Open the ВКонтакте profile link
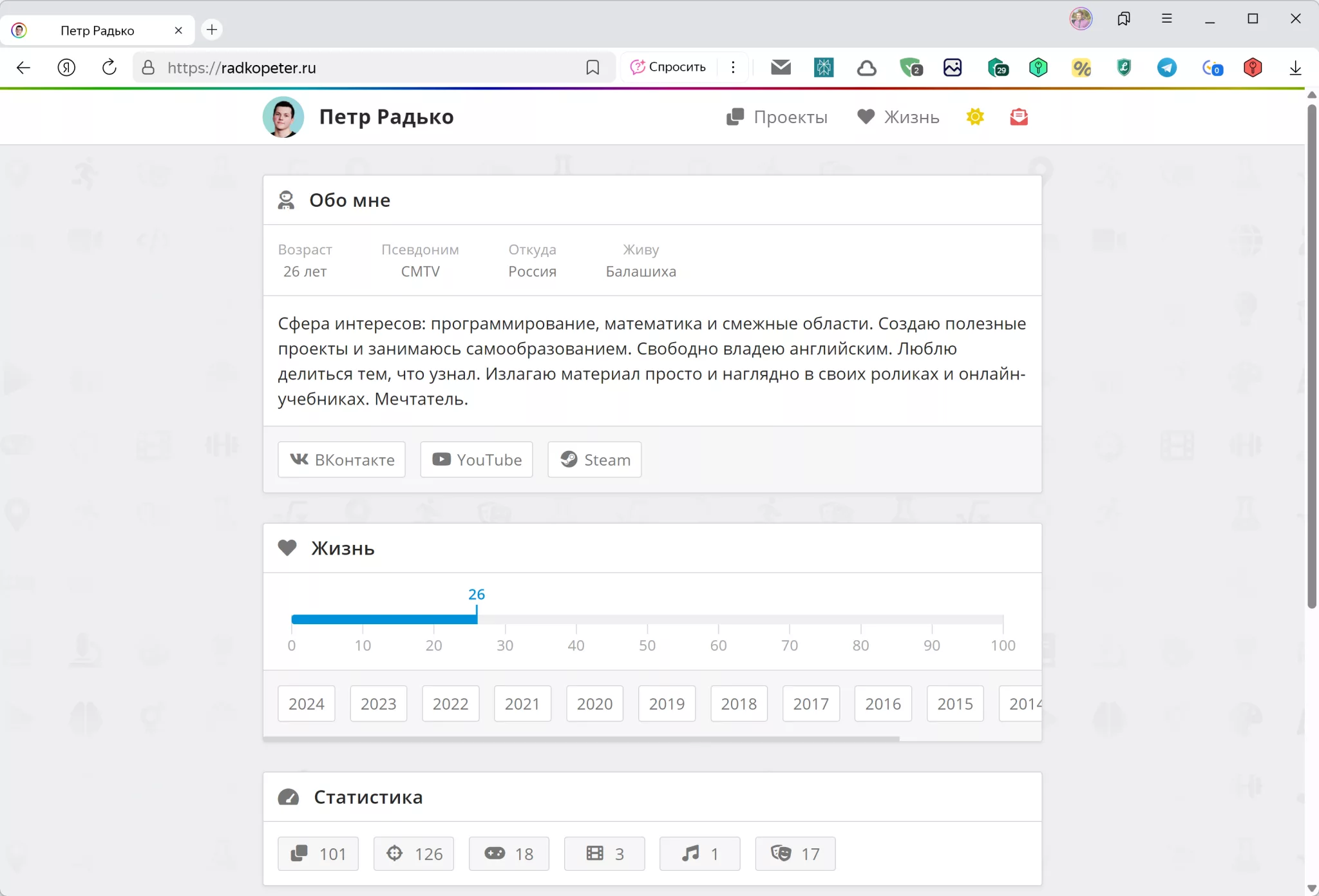 (342, 459)
